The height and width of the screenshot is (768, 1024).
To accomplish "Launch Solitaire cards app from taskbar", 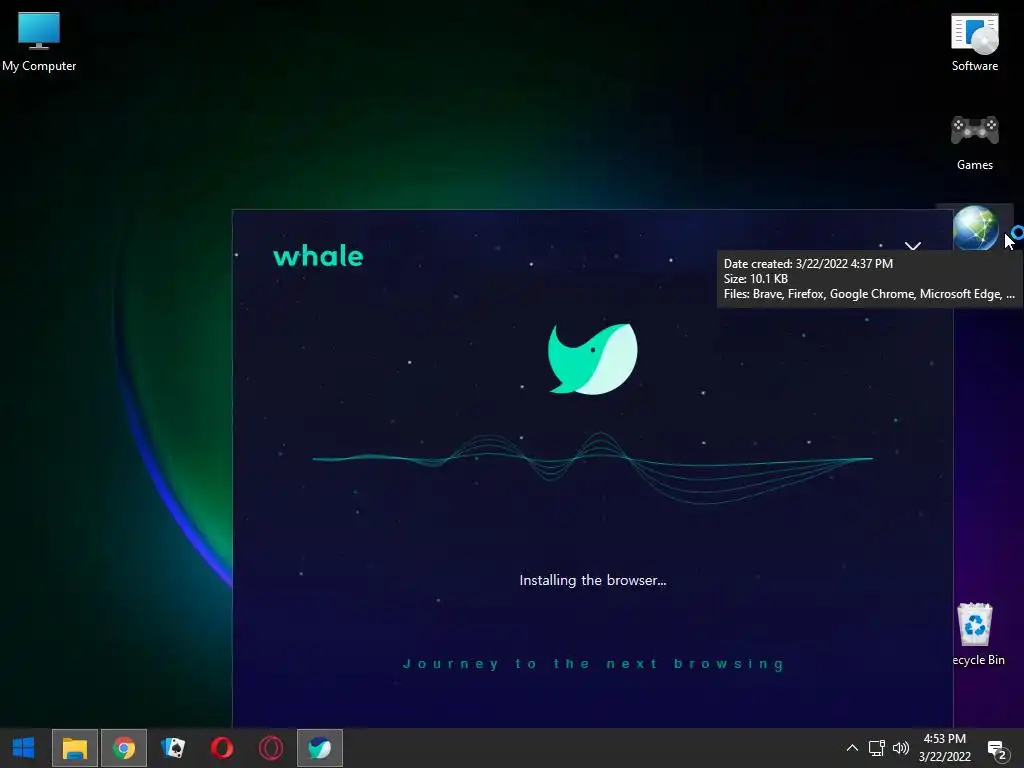I will tap(173, 748).
